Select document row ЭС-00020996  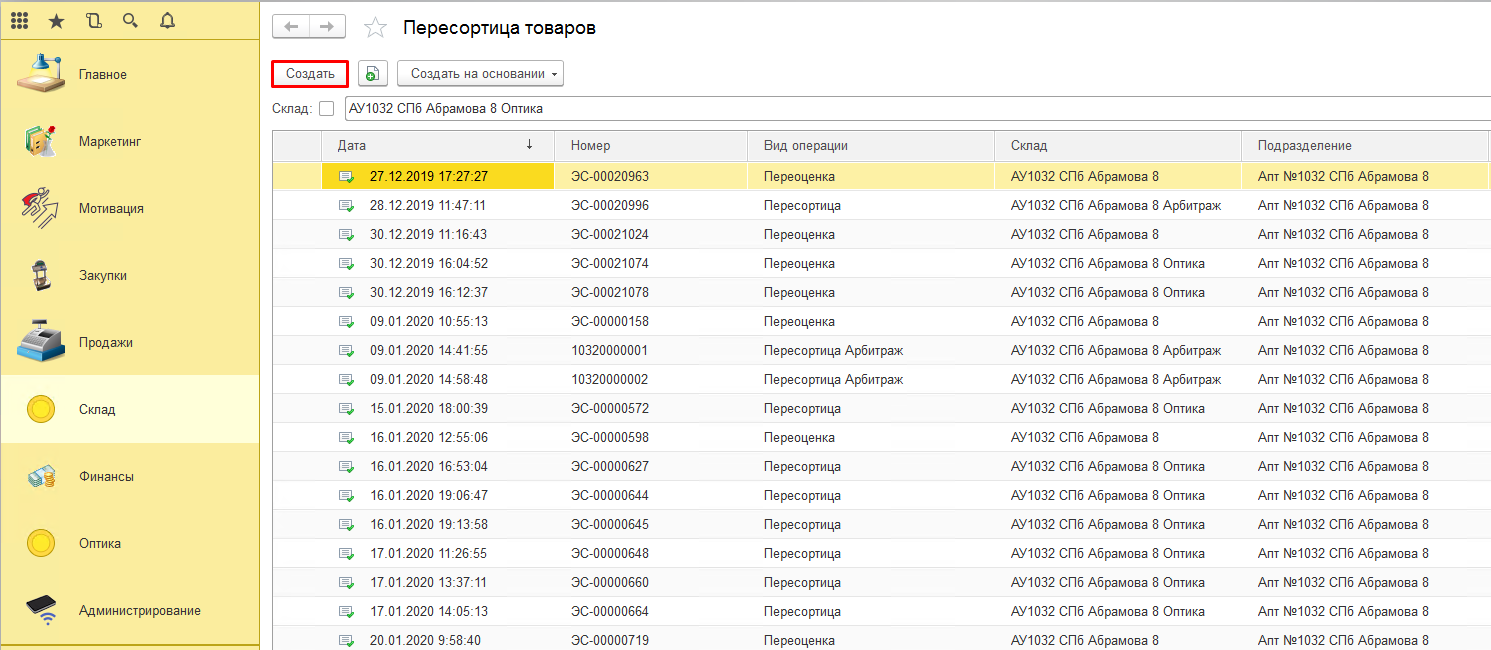point(609,206)
